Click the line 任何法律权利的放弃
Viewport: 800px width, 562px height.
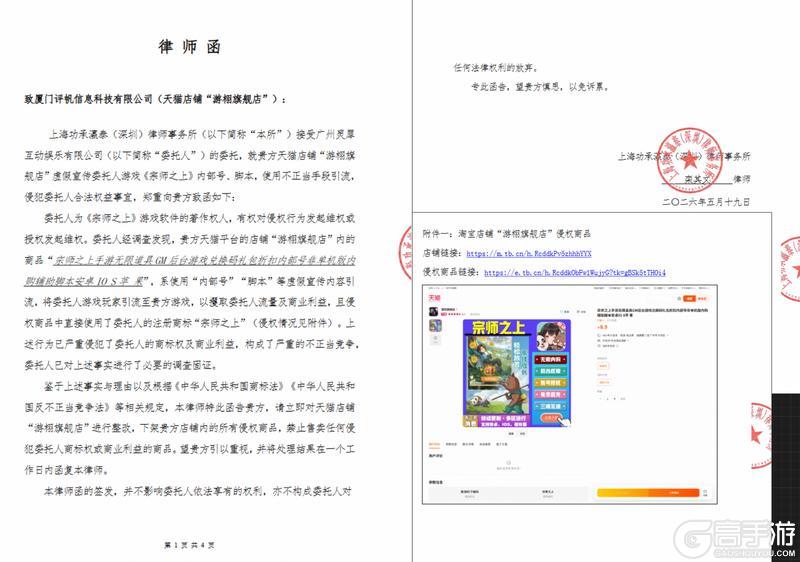pos(495,67)
